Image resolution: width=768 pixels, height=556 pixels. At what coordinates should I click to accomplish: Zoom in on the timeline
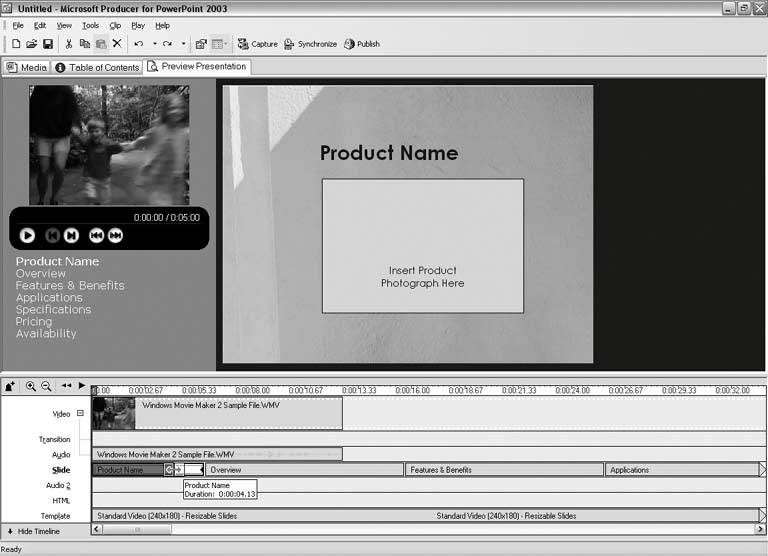tap(31, 386)
